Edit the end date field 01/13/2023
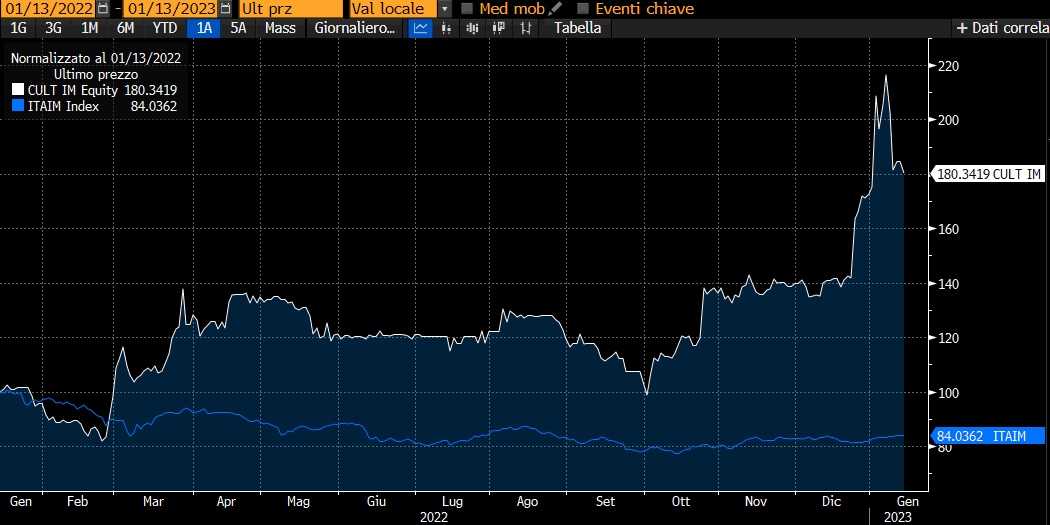This screenshot has height=525, width=1050. tap(172, 9)
